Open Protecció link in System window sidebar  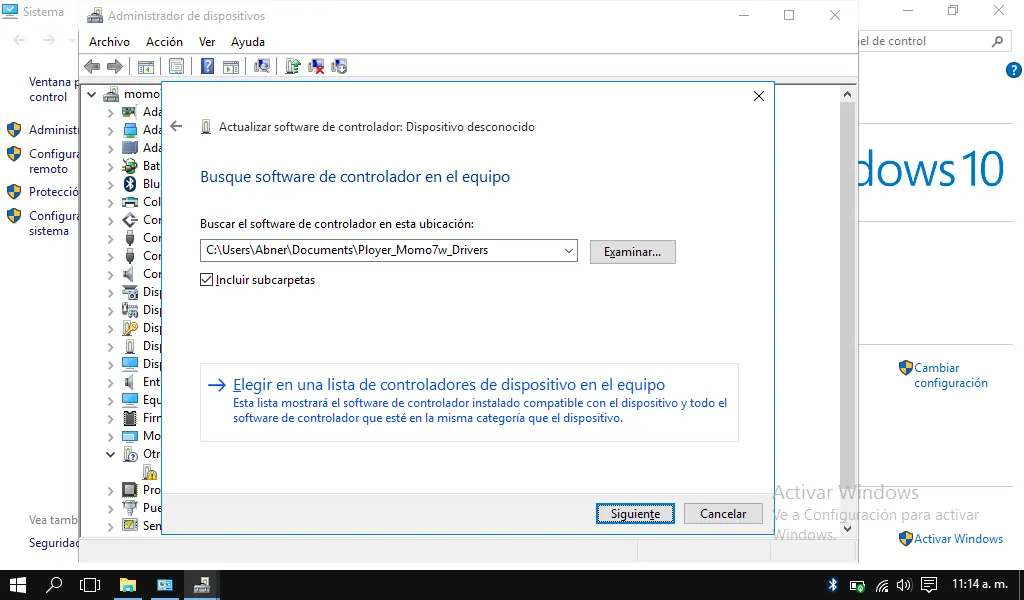(x=53, y=192)
